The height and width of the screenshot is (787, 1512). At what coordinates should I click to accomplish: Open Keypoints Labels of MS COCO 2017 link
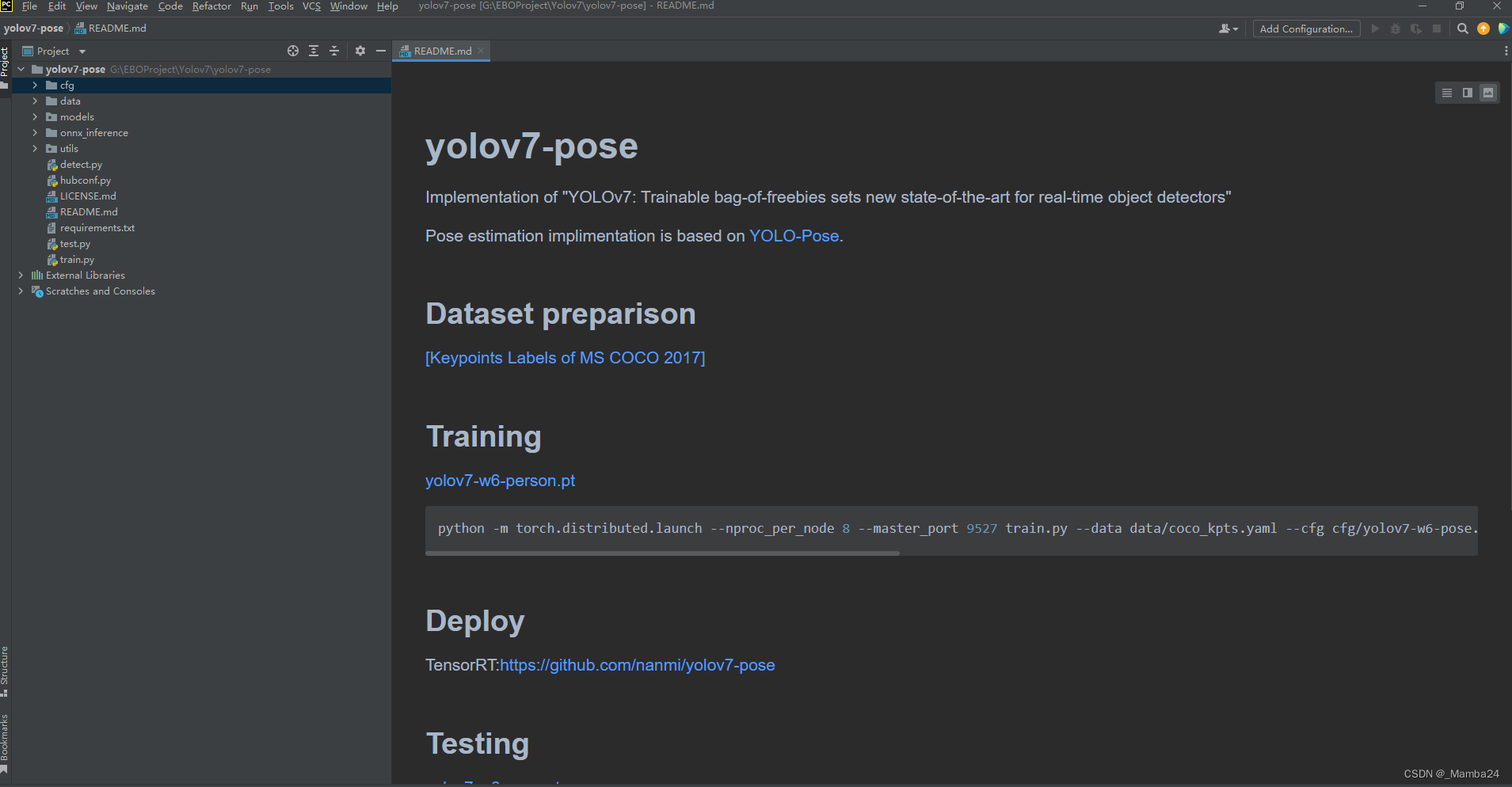(x=565, y=358)
